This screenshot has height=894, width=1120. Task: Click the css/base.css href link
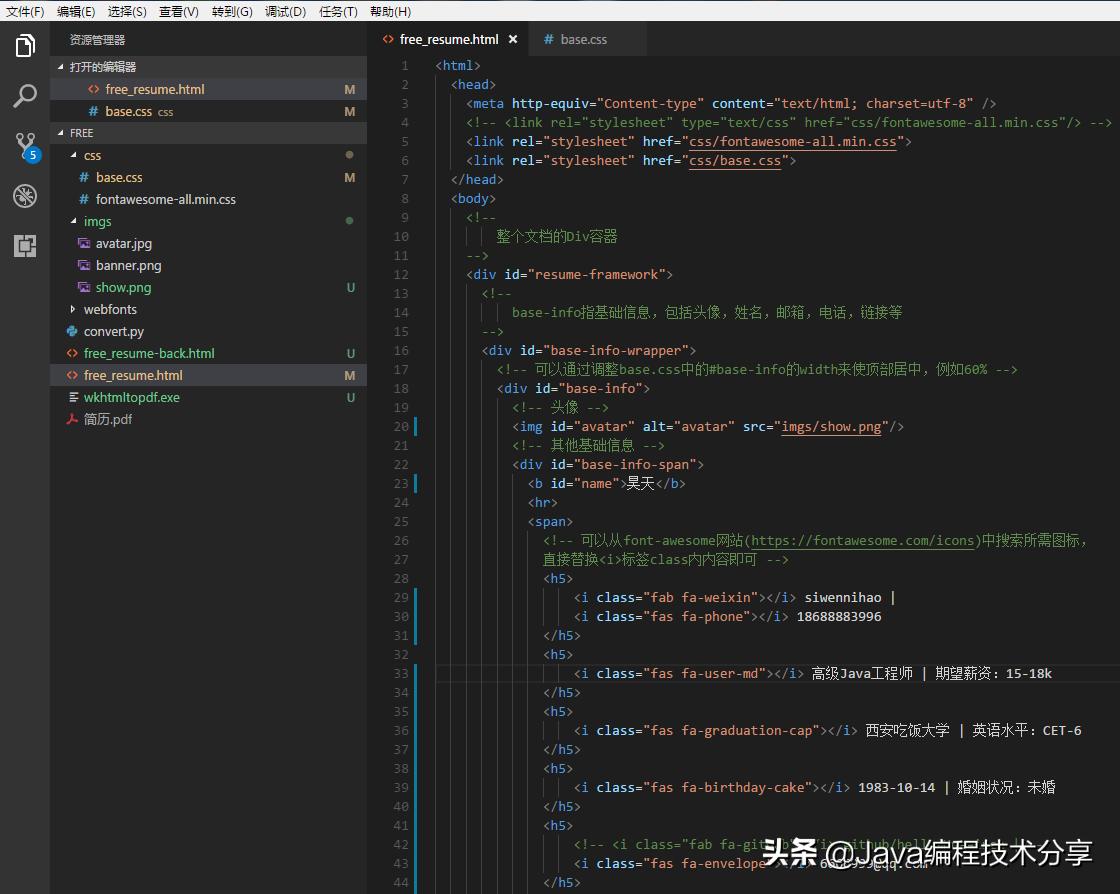pyautogui.click(x=734, y=161)
